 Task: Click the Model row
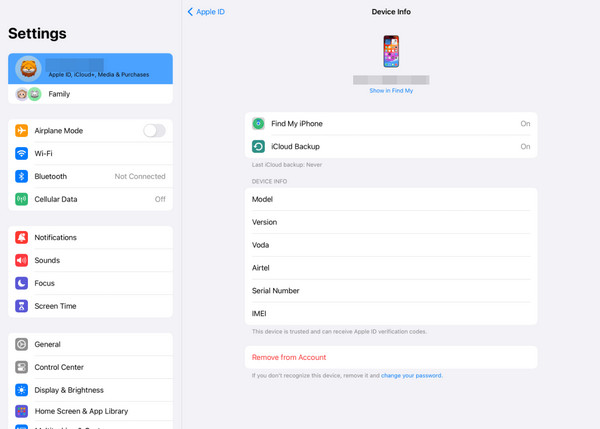pyautogui.click(x=391, y=199)
